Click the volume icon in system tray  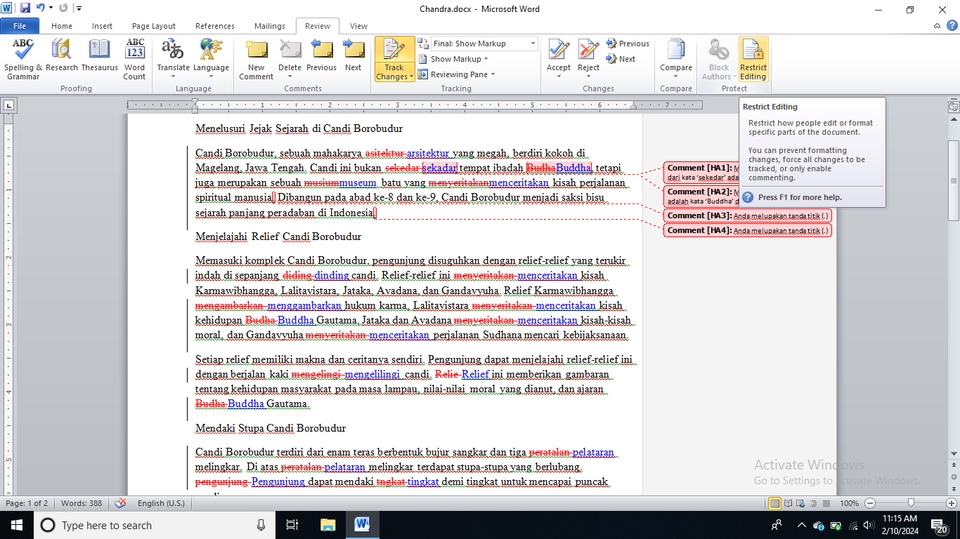(x=868, y=525)
